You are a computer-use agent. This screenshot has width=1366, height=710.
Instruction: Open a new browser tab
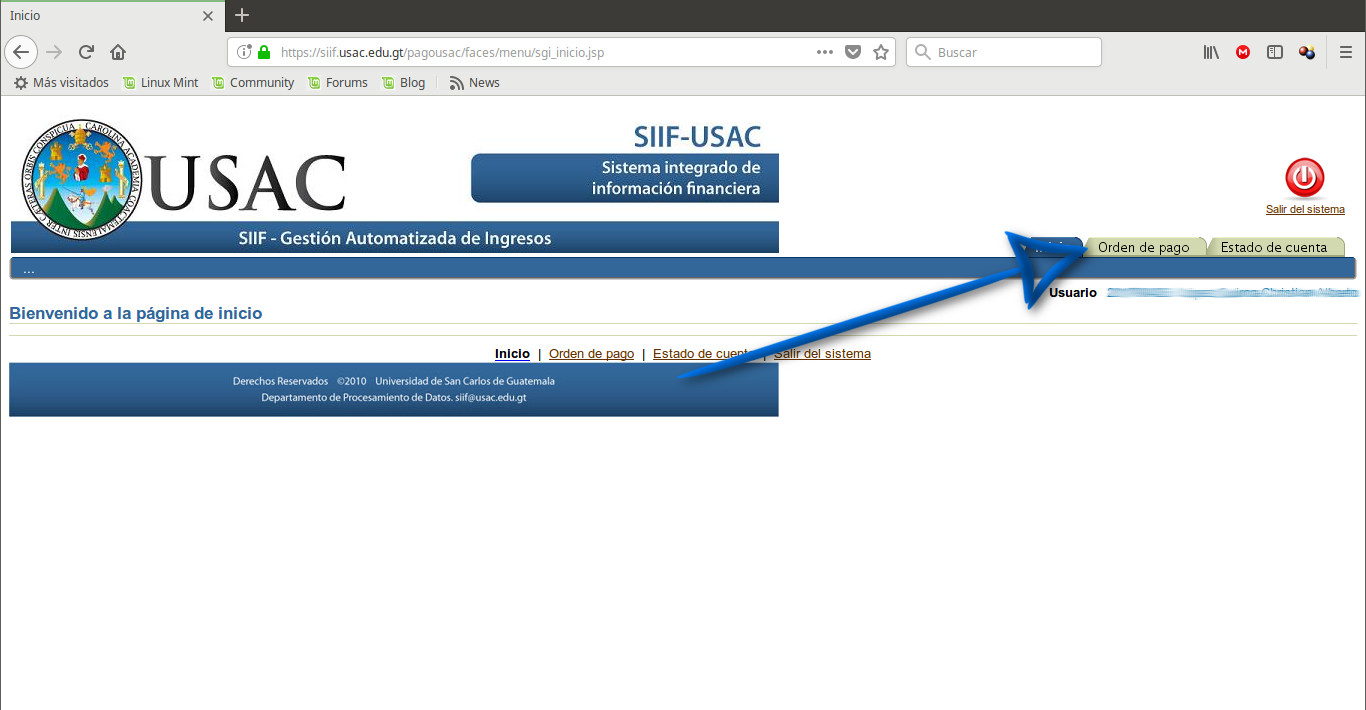(x=242, y=15)
